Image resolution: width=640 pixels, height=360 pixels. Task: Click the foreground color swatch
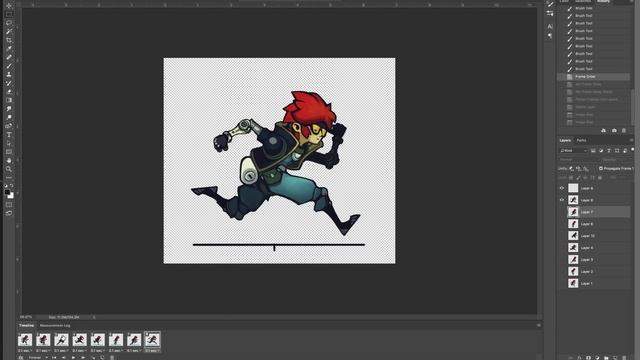tap(7, 193)
